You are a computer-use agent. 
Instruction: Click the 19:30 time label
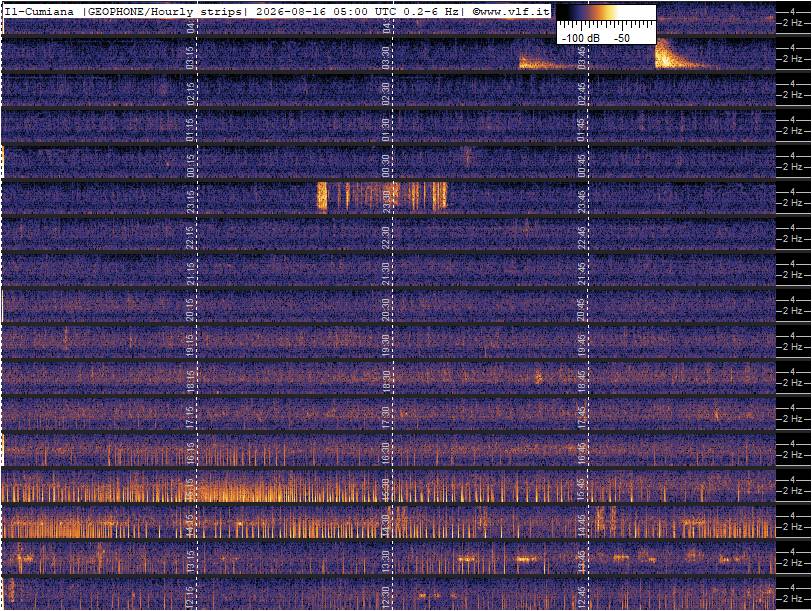coord(386,345)
